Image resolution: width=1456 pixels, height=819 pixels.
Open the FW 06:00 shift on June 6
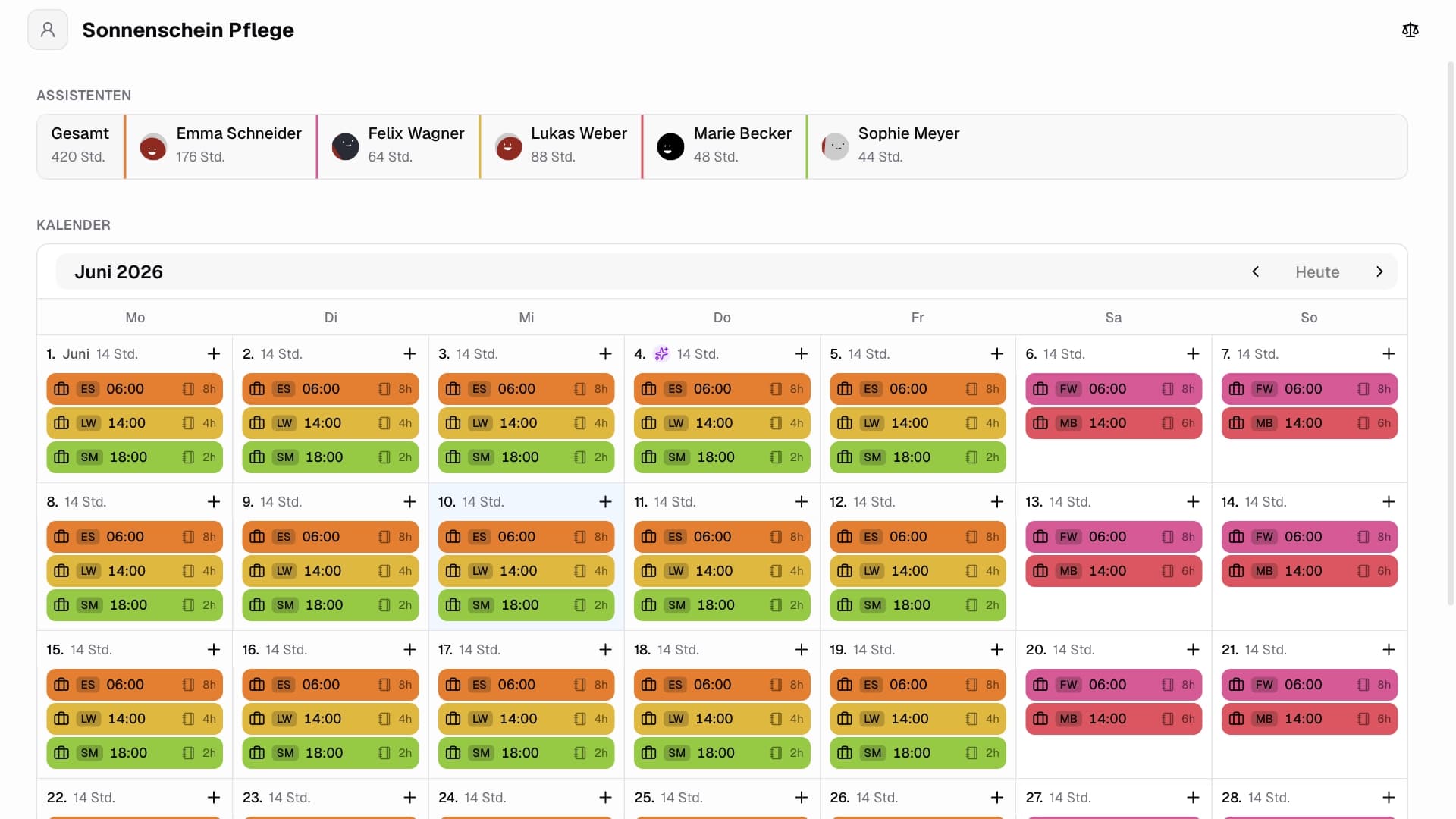tap(1113, 389)
